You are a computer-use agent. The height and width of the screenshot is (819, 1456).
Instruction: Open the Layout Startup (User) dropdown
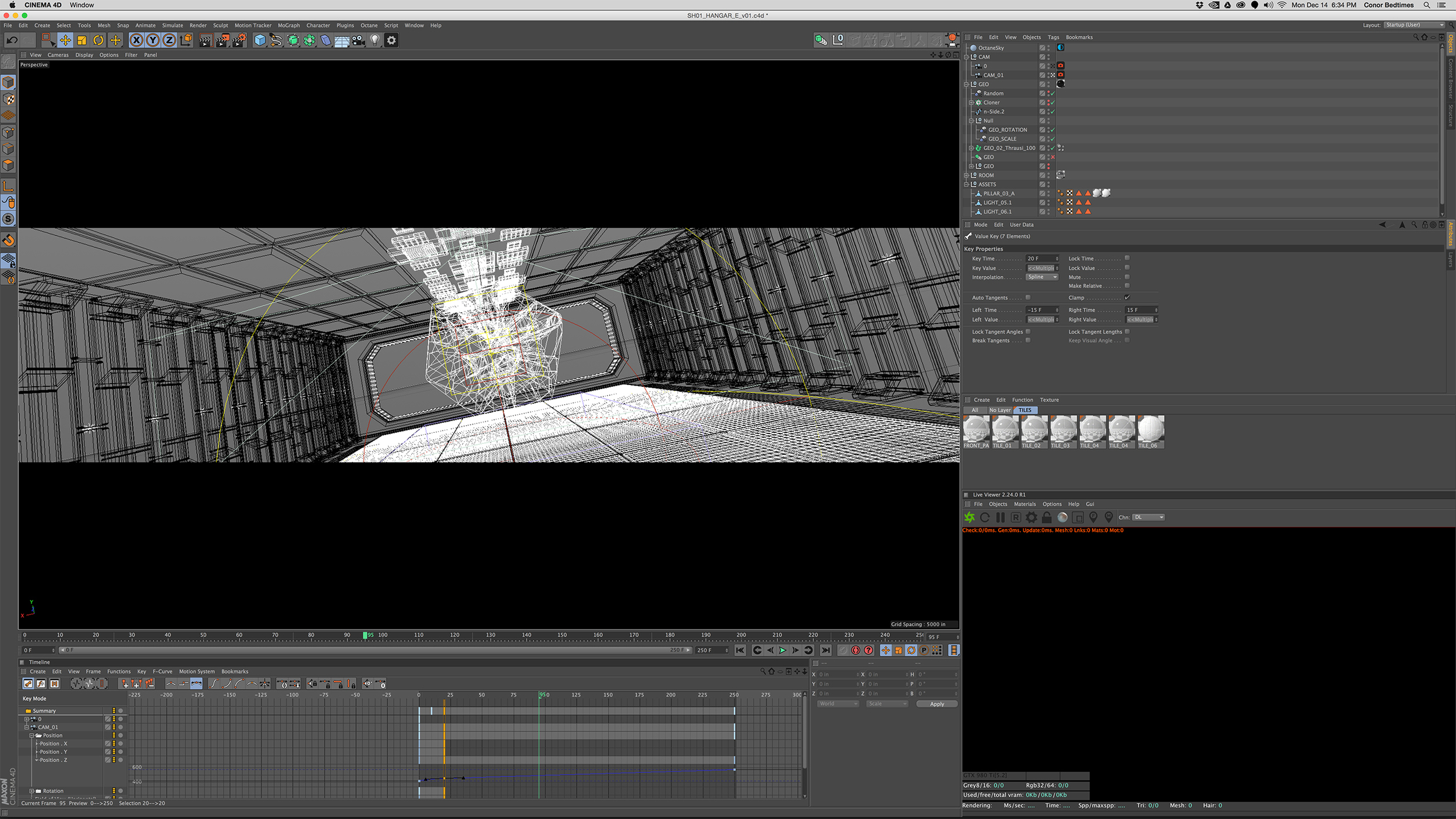[1415, 25]
